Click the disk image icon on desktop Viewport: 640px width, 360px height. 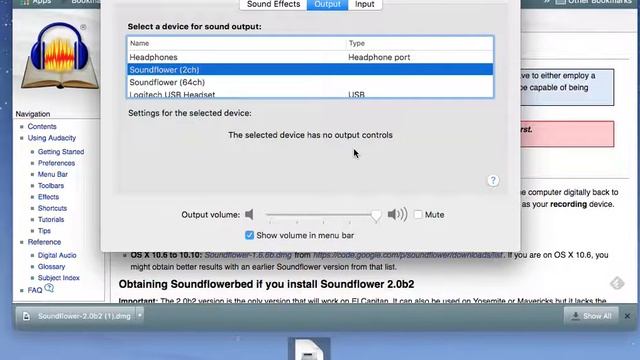[x=309, y=349]
